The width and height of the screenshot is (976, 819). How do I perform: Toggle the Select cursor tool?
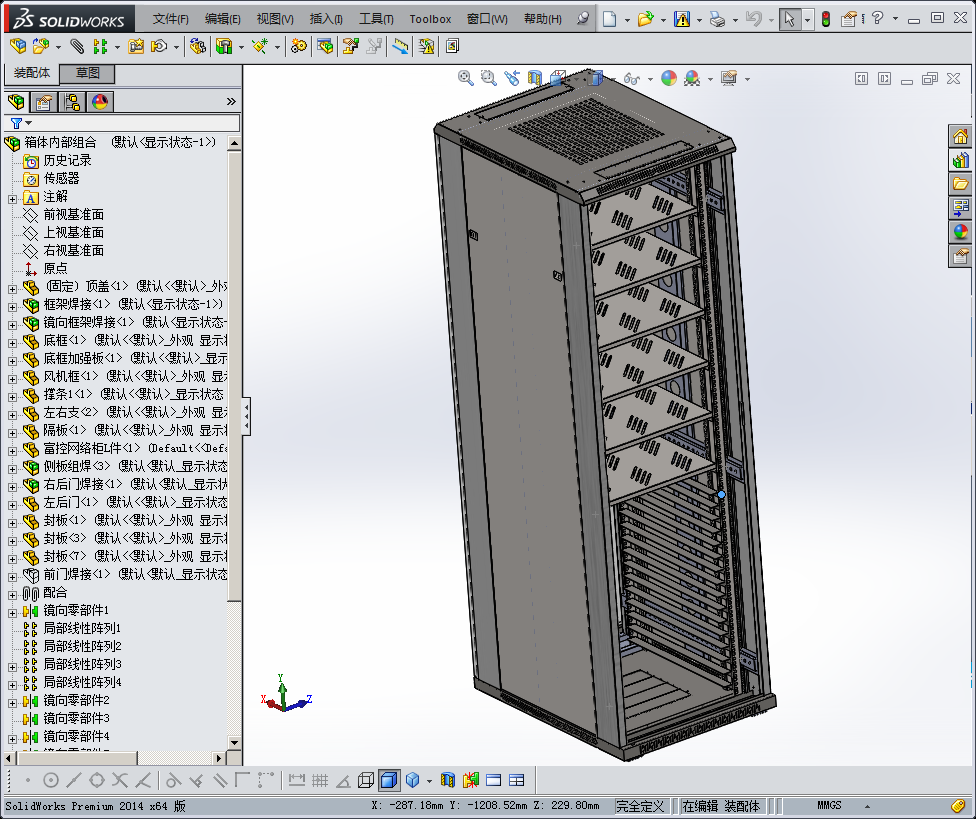click(x=789, y=19)
